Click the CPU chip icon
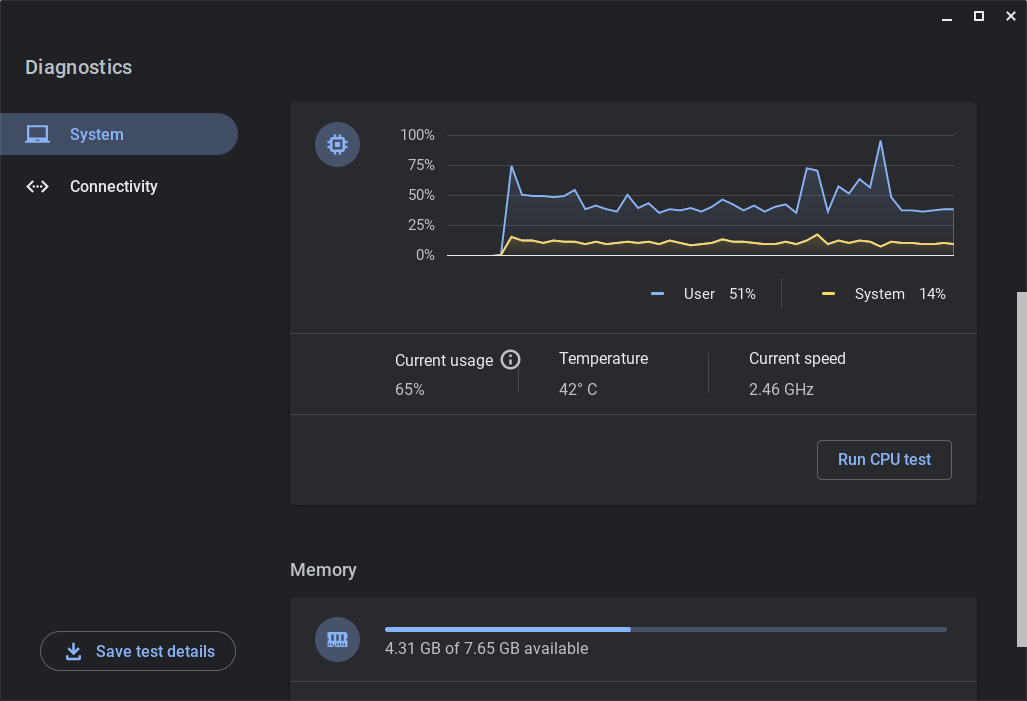Viewport: 1027px width, 701px height. (337, 145)
